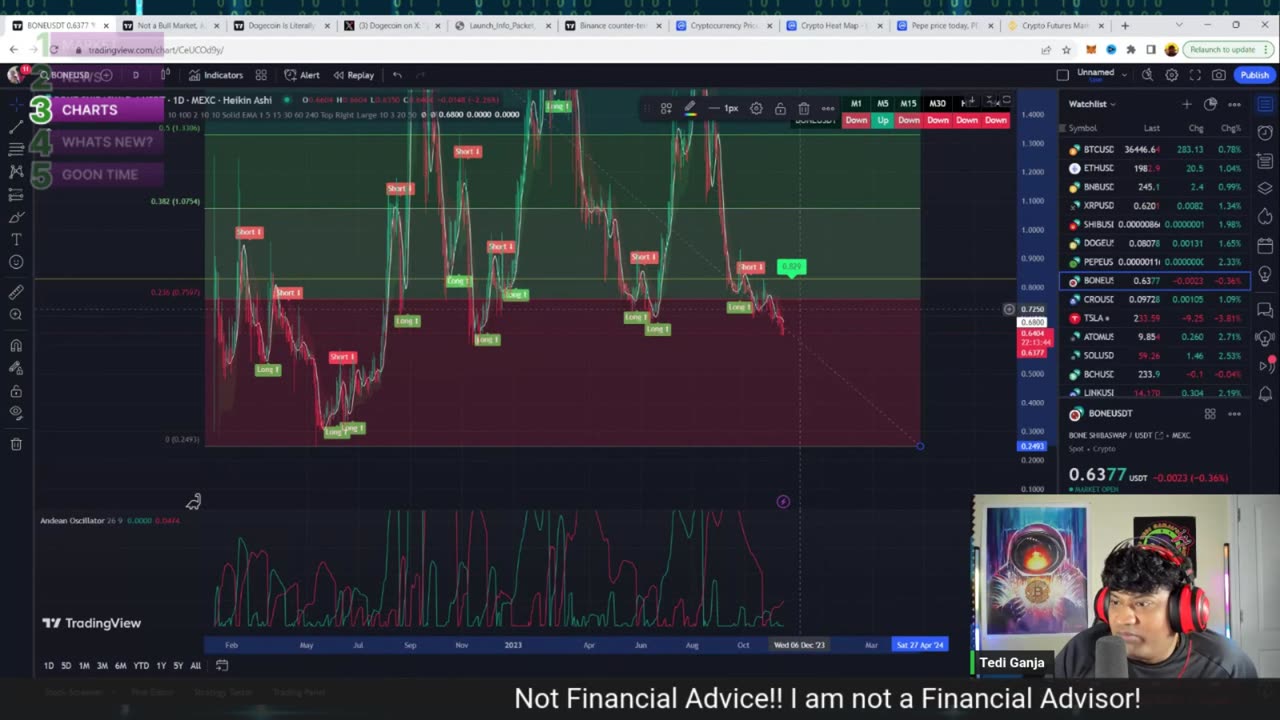Open the ideas lightbulb sidebar icon

(x=1265, y=274)
